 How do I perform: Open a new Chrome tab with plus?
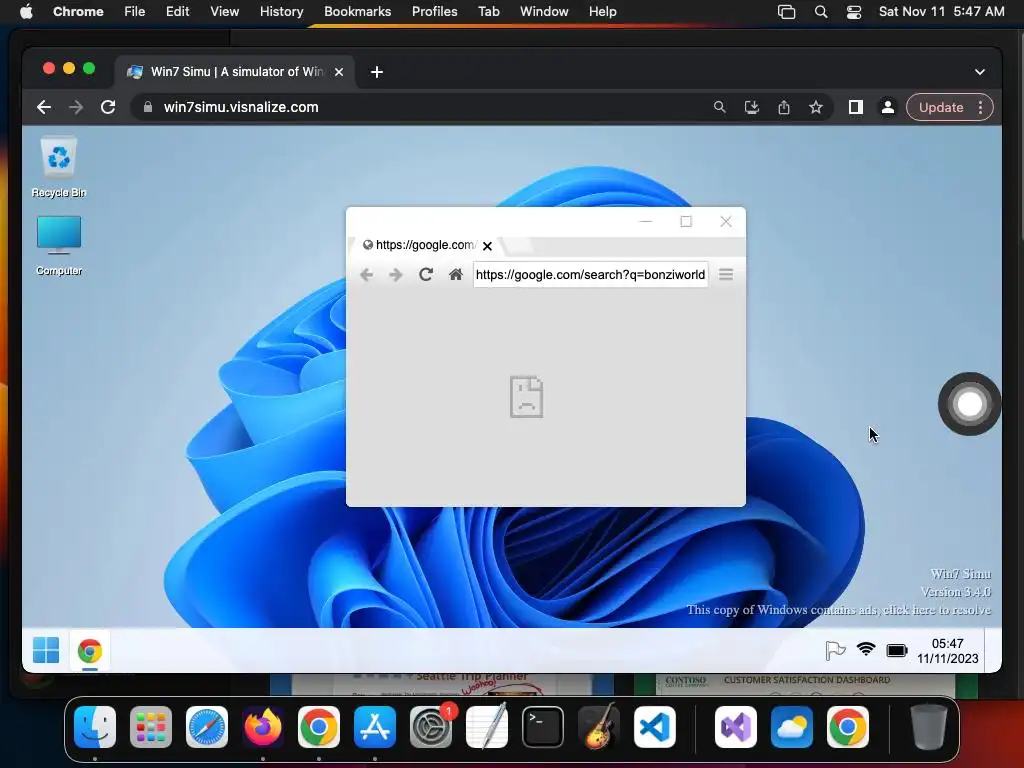[x=377, y=72]
